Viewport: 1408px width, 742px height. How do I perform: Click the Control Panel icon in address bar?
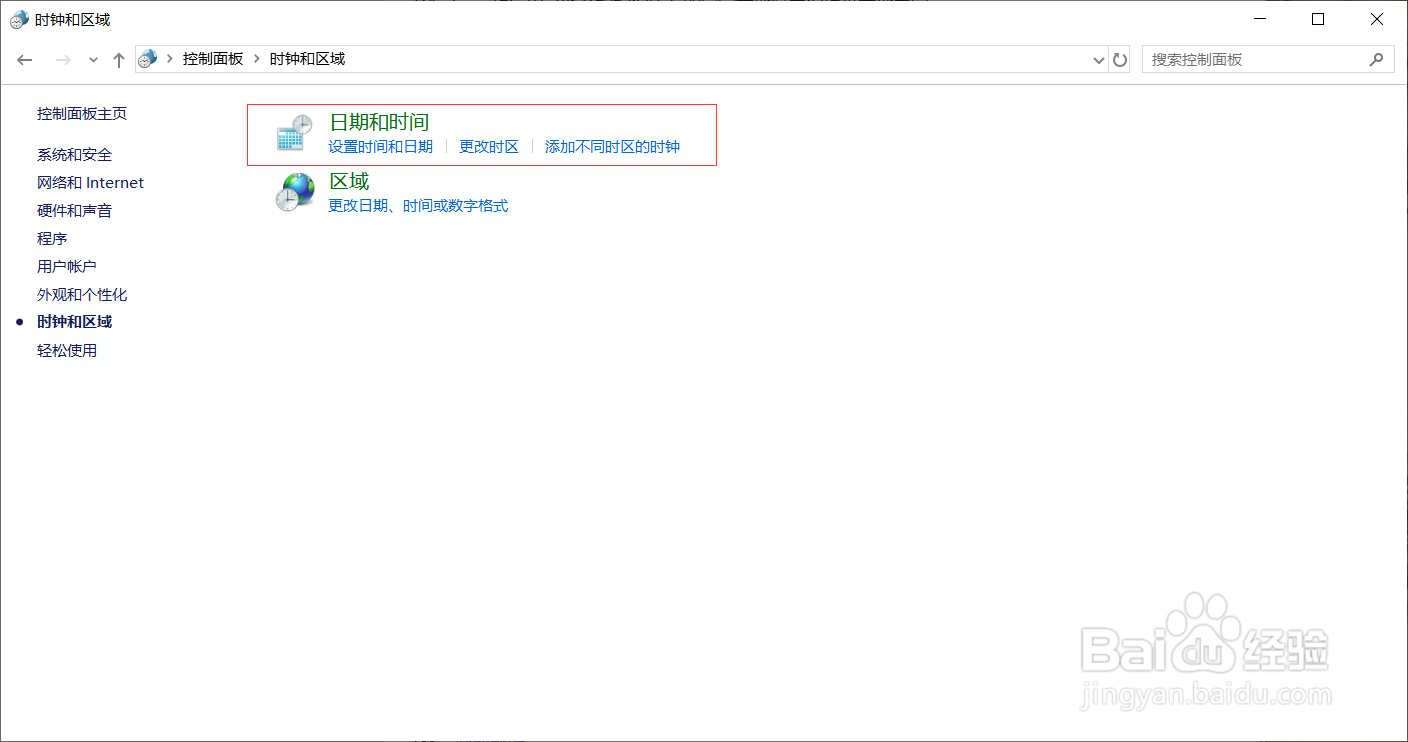[x=147, y=58]
